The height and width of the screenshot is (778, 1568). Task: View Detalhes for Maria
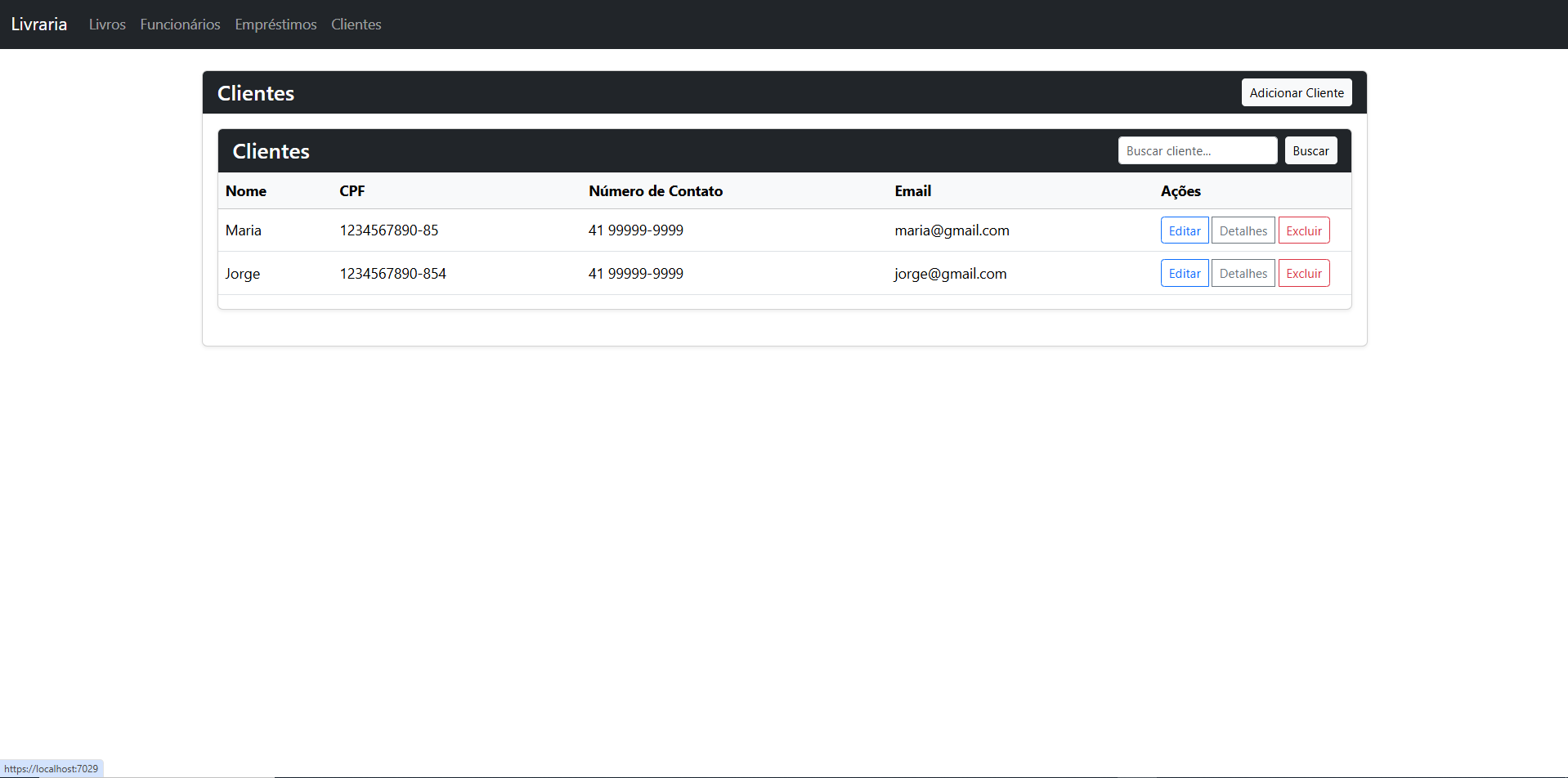pos(1243,231)
